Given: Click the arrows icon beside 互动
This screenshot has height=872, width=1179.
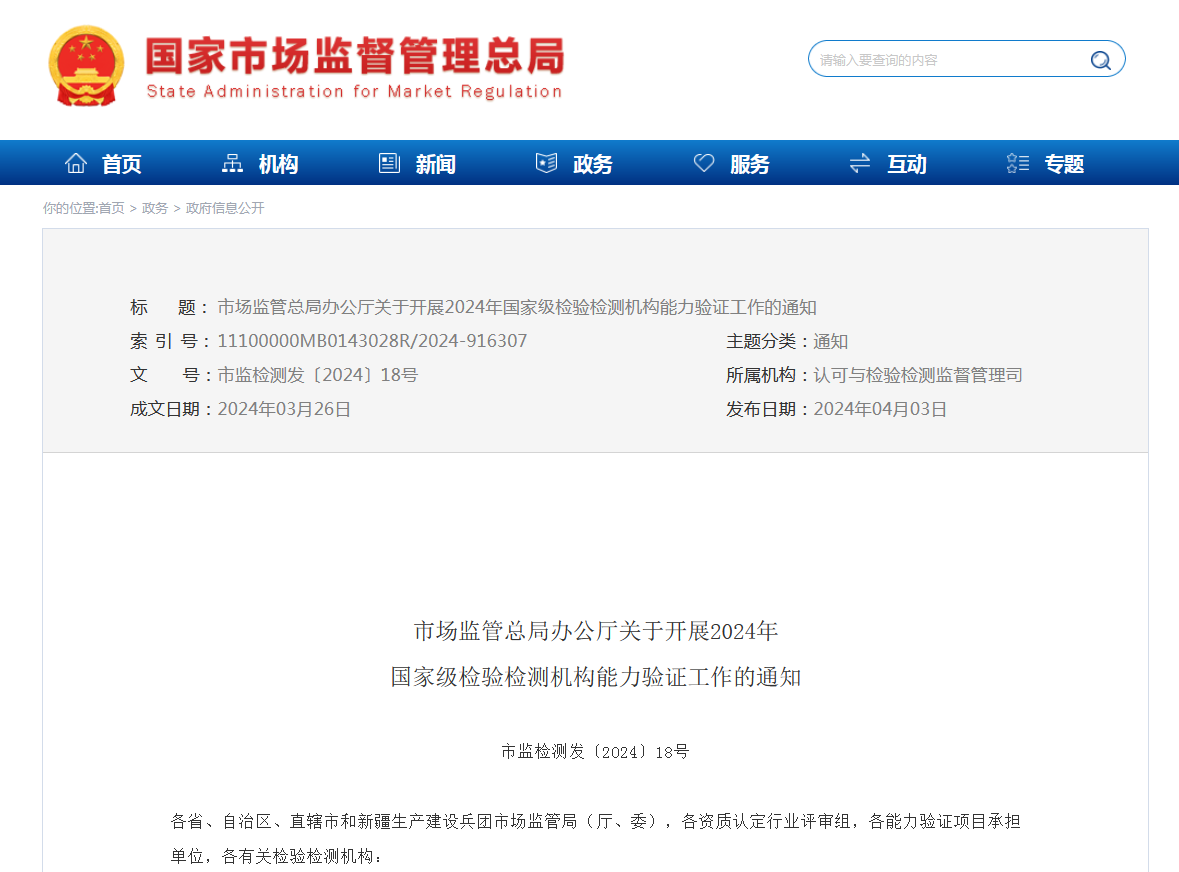Looking at the screenshot, I should pyautogui.click(x=860, y=162).
